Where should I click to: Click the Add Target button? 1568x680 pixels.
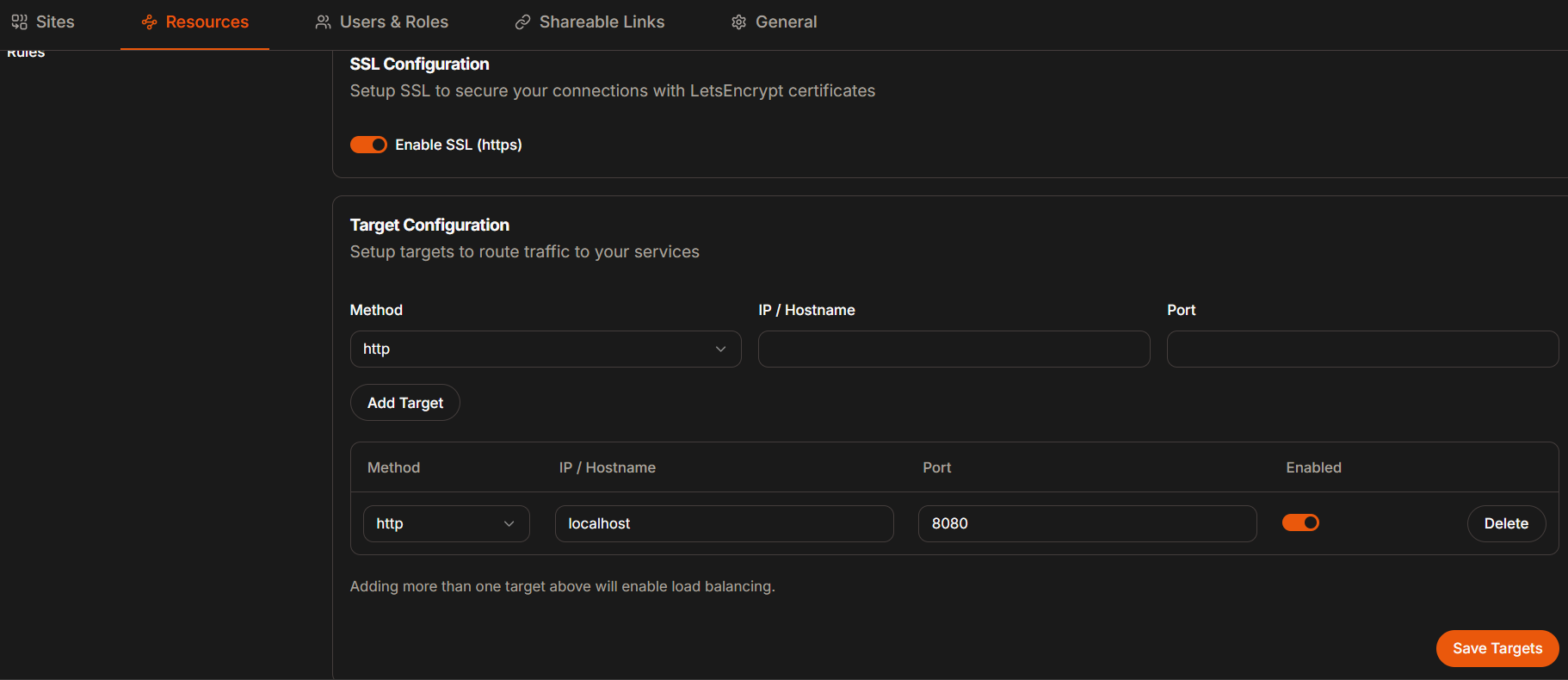405,403
